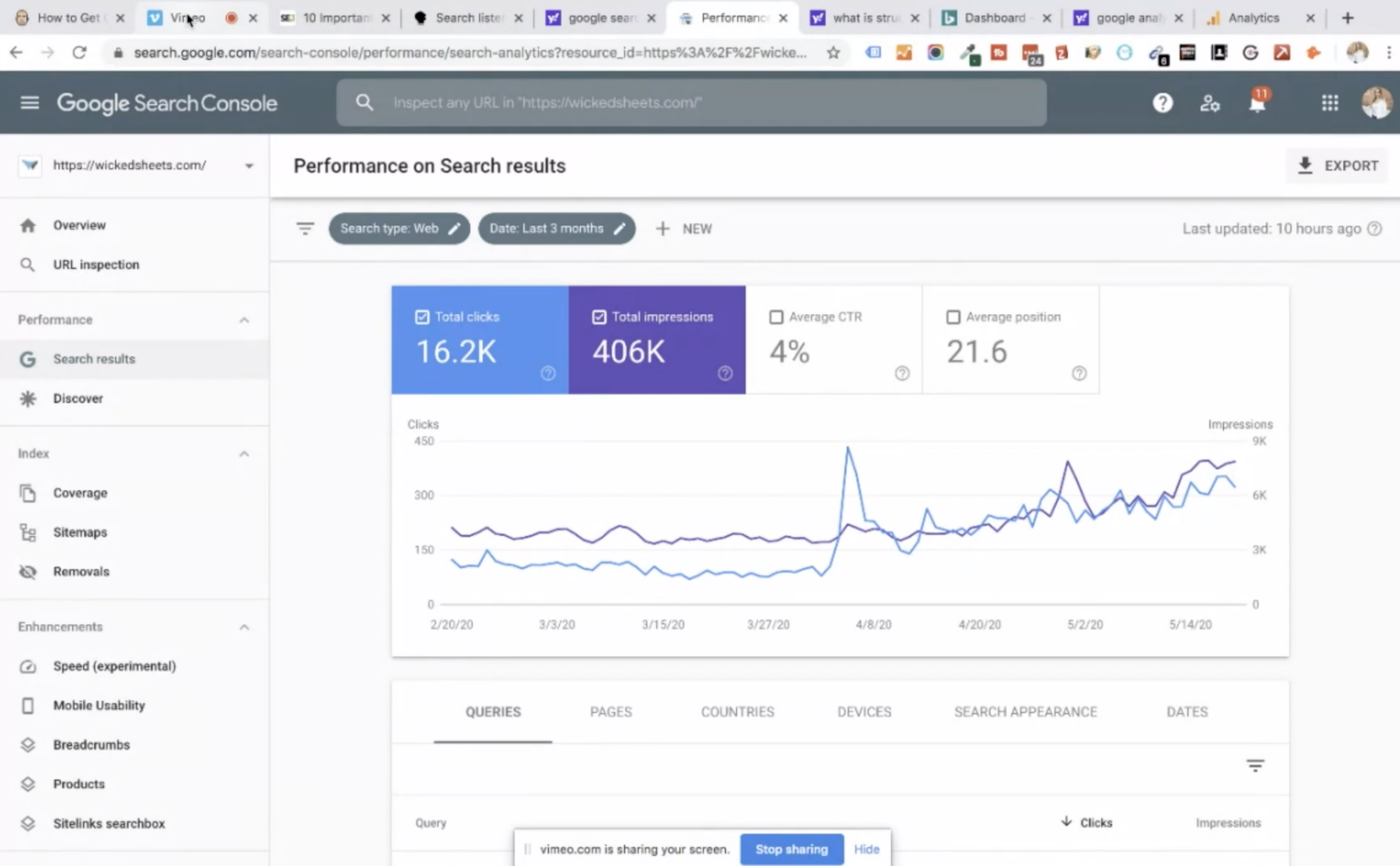Click the Search results sidebar icon

(x=27, y=358)
